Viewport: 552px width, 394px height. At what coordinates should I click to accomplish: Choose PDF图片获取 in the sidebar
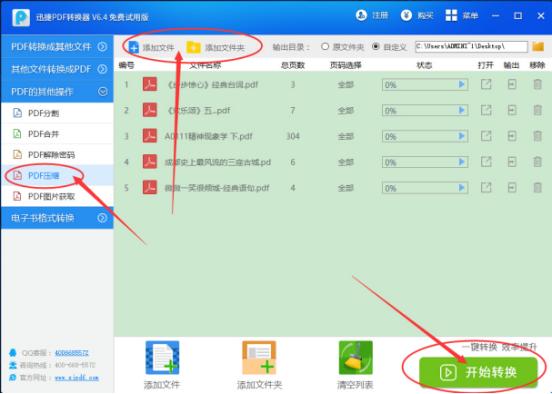pyautogui.click(x=57, y=196)
